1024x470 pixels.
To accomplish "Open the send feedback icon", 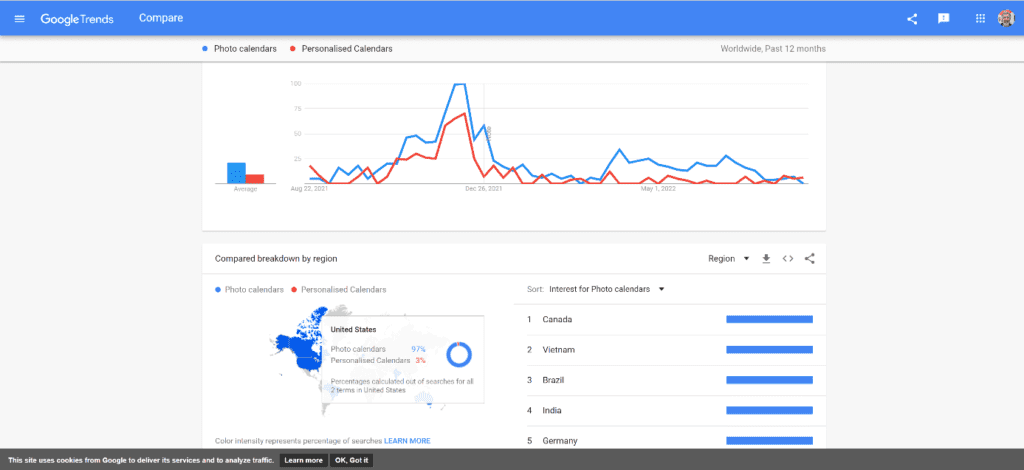I will coord(943,18).
